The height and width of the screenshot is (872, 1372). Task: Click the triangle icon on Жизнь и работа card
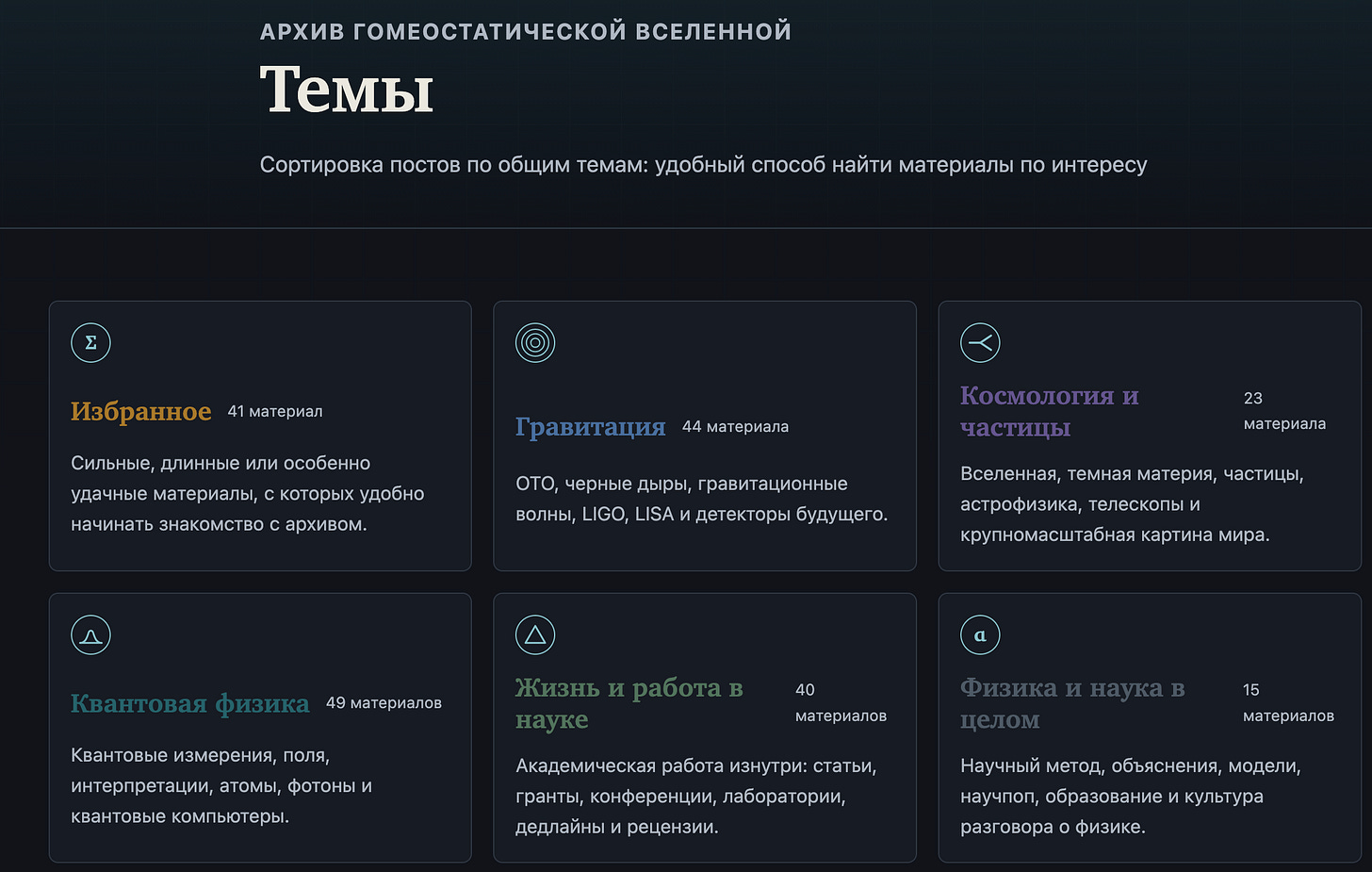tap(535, 634)
